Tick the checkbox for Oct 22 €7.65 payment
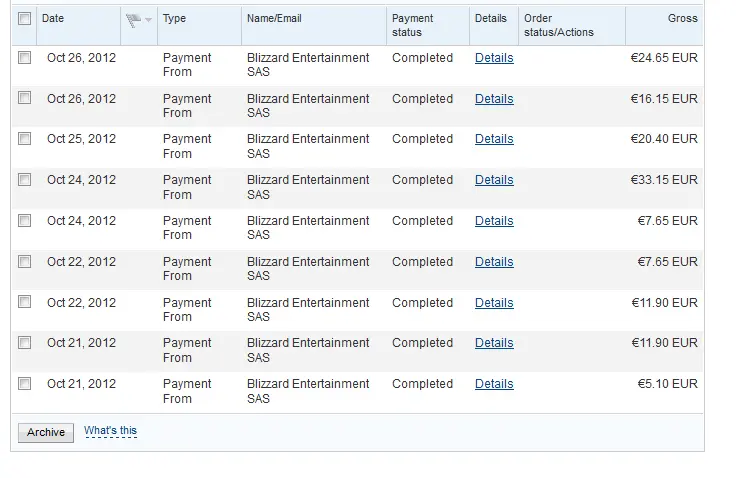The width and height of the screenshot is (742, 478). pyautogui.click(x=25, y=262)
